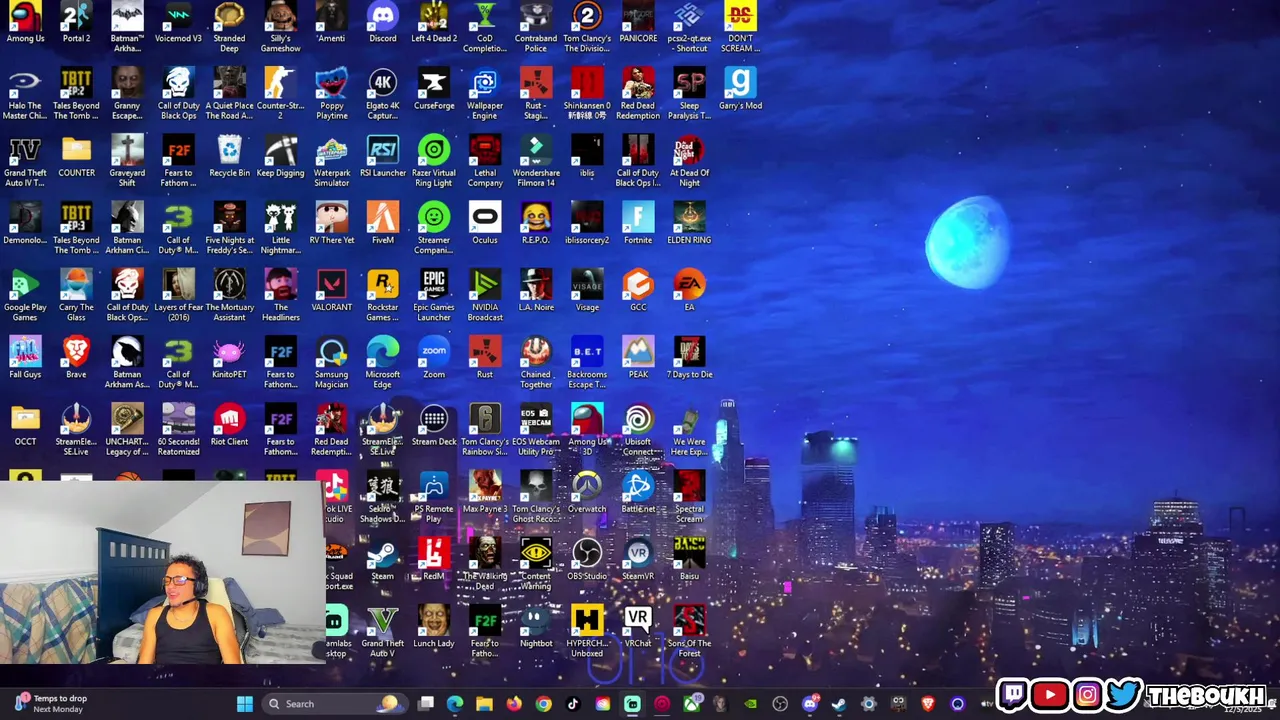This screenshot has height=720, width=1280.
Task: Open the 'Temps to drop' weather widget
Action: click(x=50, y=704)
